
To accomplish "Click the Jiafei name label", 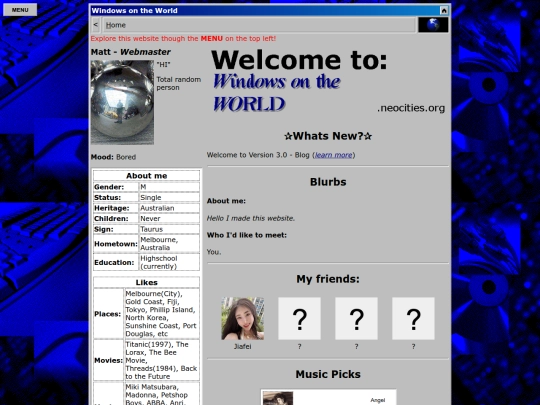I will tap(242, 346).
